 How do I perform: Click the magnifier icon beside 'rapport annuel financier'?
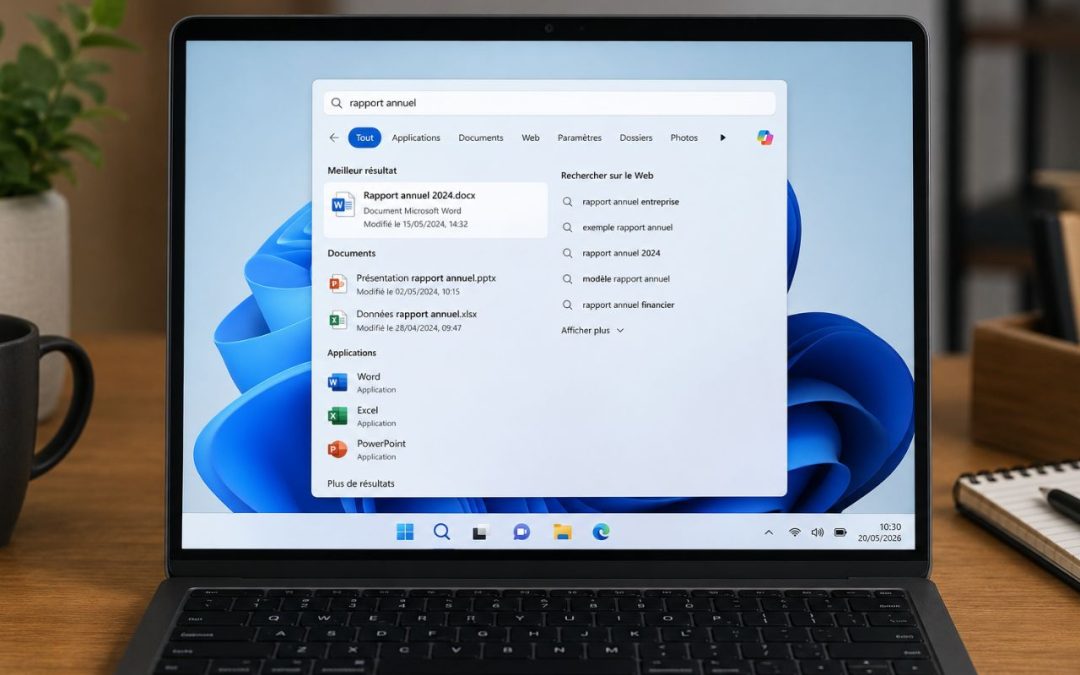click(x=568, y=304)
